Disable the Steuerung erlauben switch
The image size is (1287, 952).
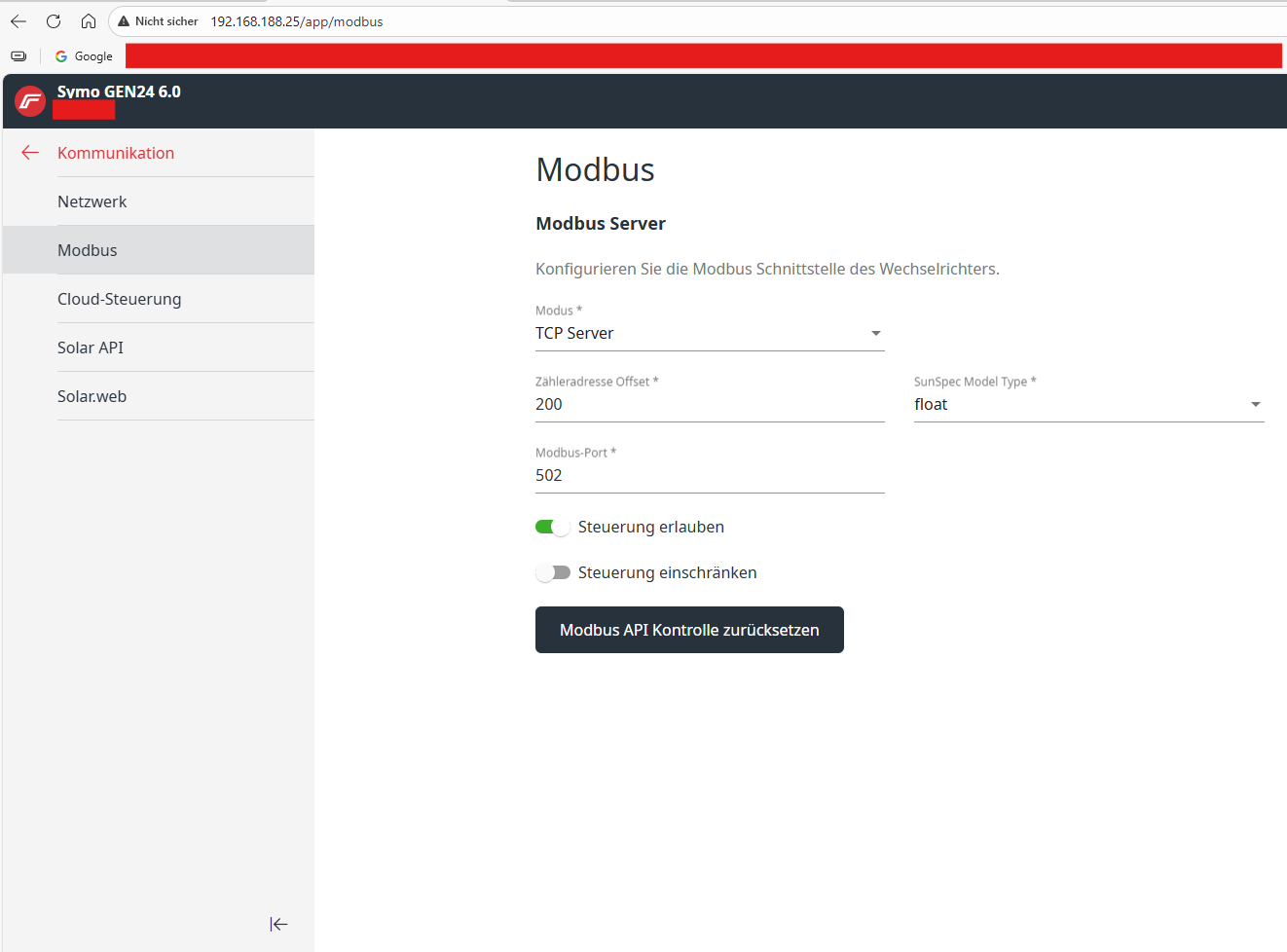553,527
